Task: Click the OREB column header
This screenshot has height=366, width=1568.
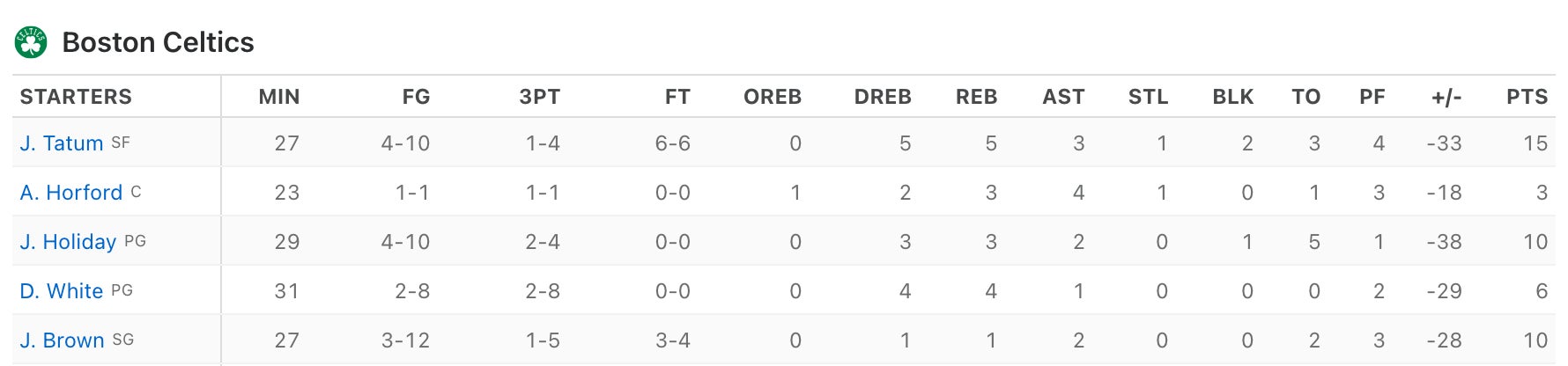Action: coord(773,97)
